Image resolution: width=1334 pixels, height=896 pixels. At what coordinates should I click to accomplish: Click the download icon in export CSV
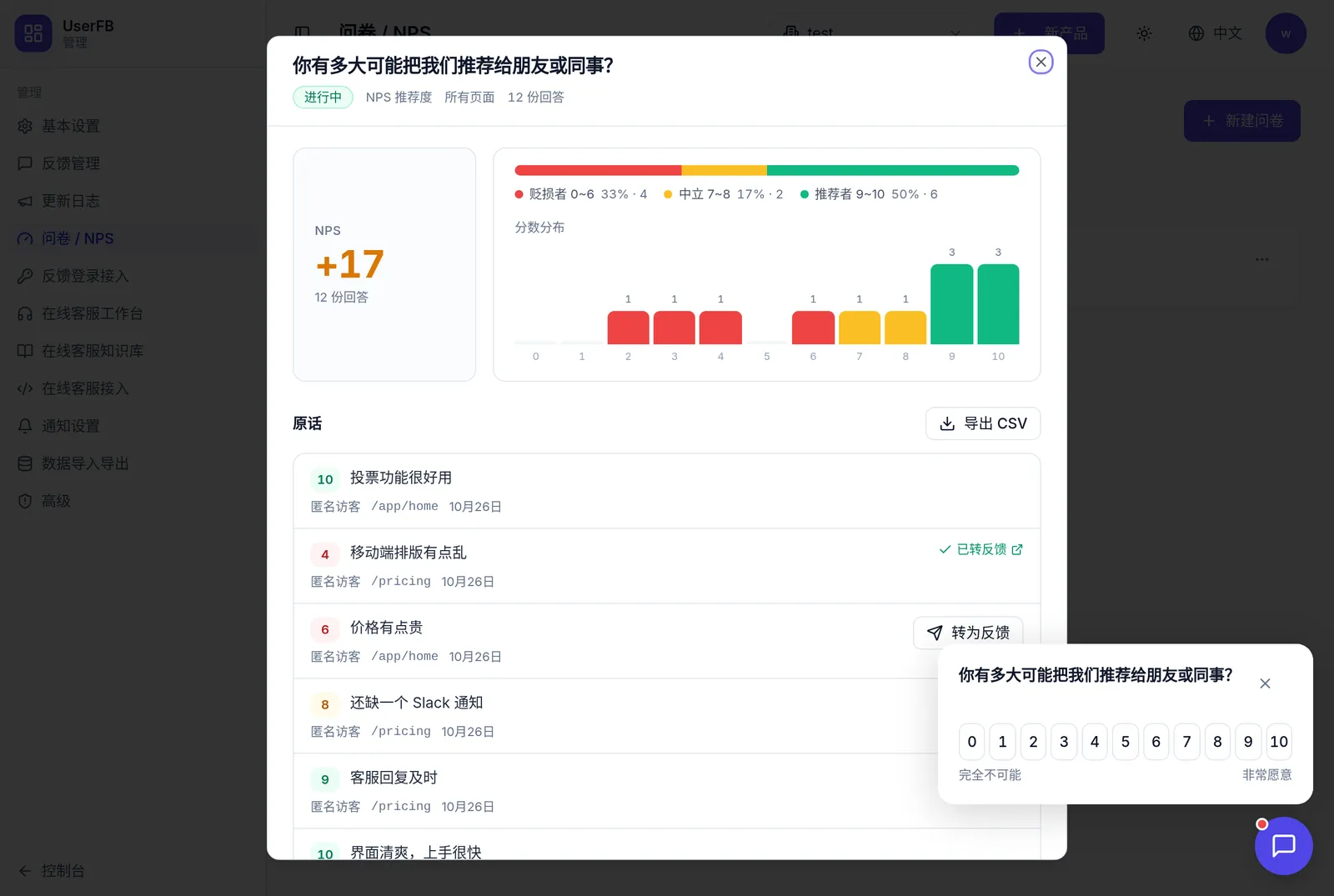click(x=947, y=423)
